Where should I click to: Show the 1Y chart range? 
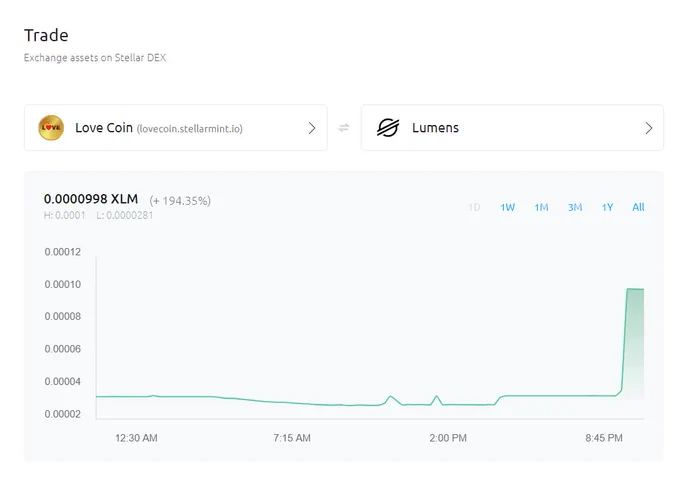[x=607, y=207]
